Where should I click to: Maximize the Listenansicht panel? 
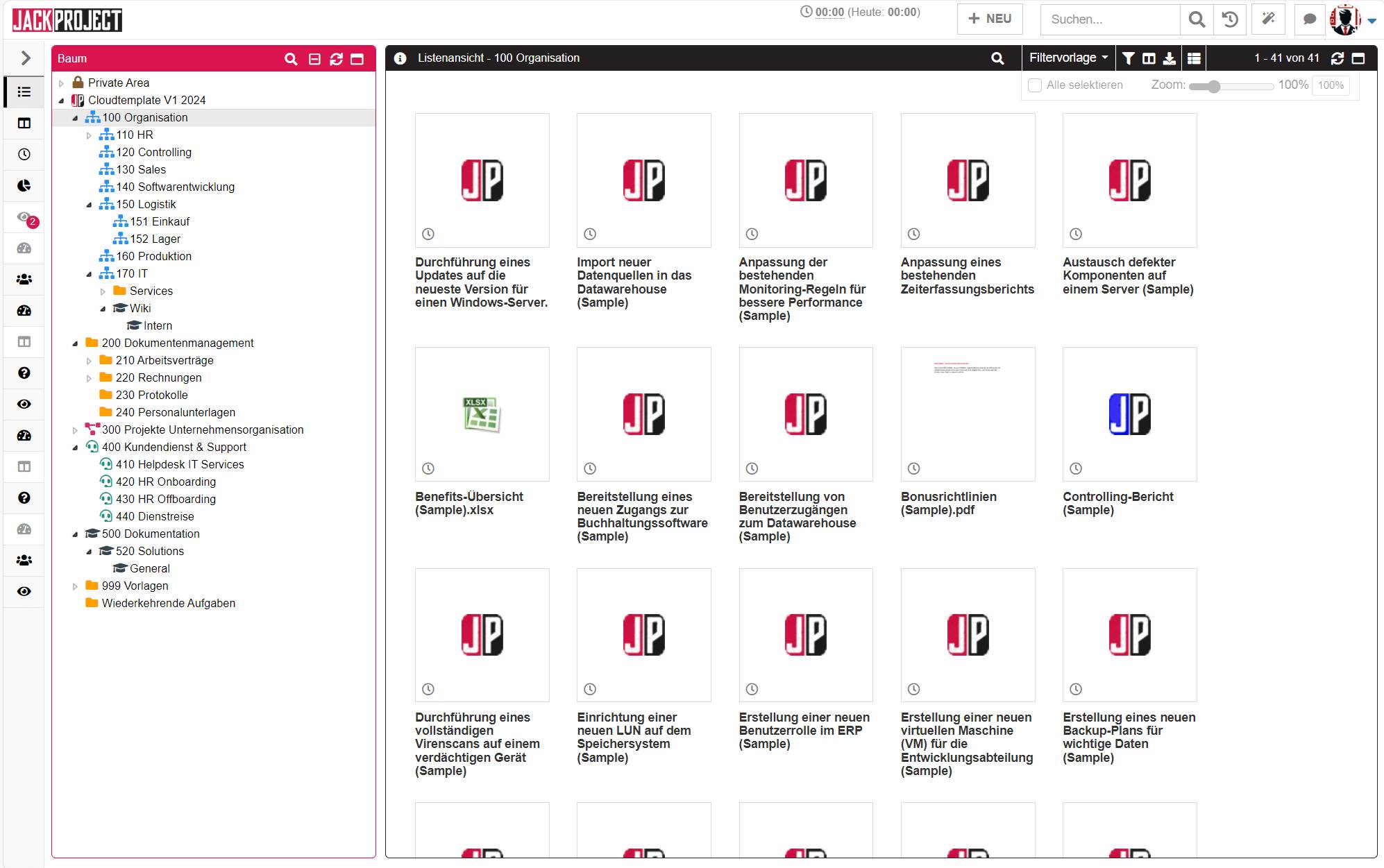(1359, 58)
